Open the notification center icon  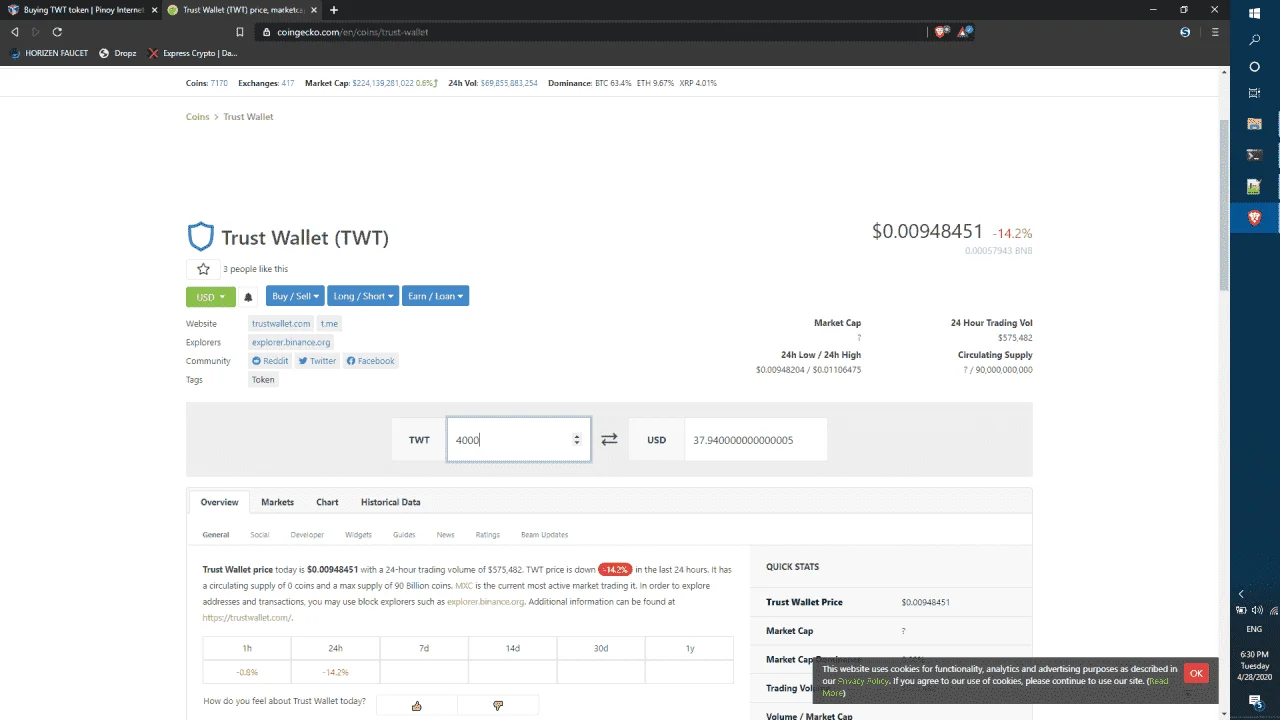1255,702
